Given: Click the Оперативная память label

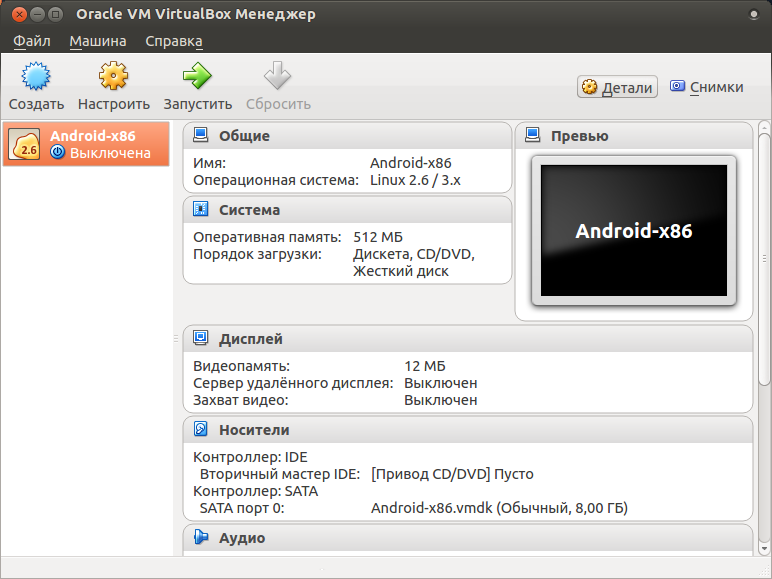Looking at the screenshot, I should (x=267, y=237).
